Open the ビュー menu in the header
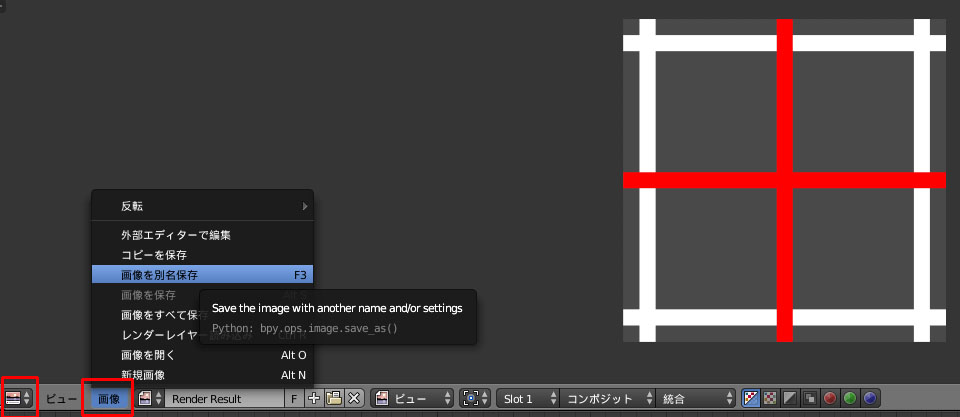 pos(62,399)
